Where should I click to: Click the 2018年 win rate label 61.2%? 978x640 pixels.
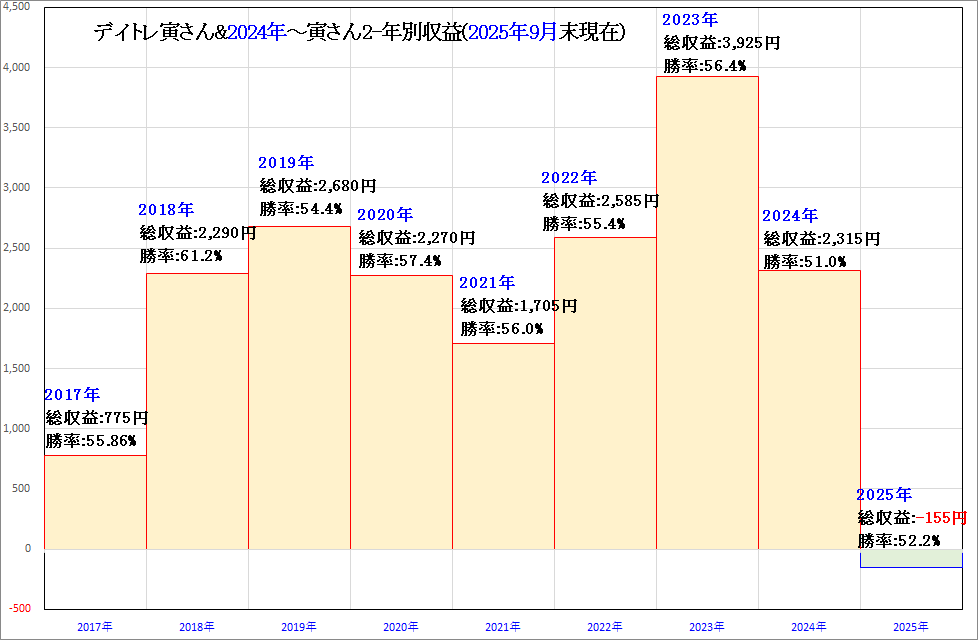pyautogui.click(x=181, y=256)
